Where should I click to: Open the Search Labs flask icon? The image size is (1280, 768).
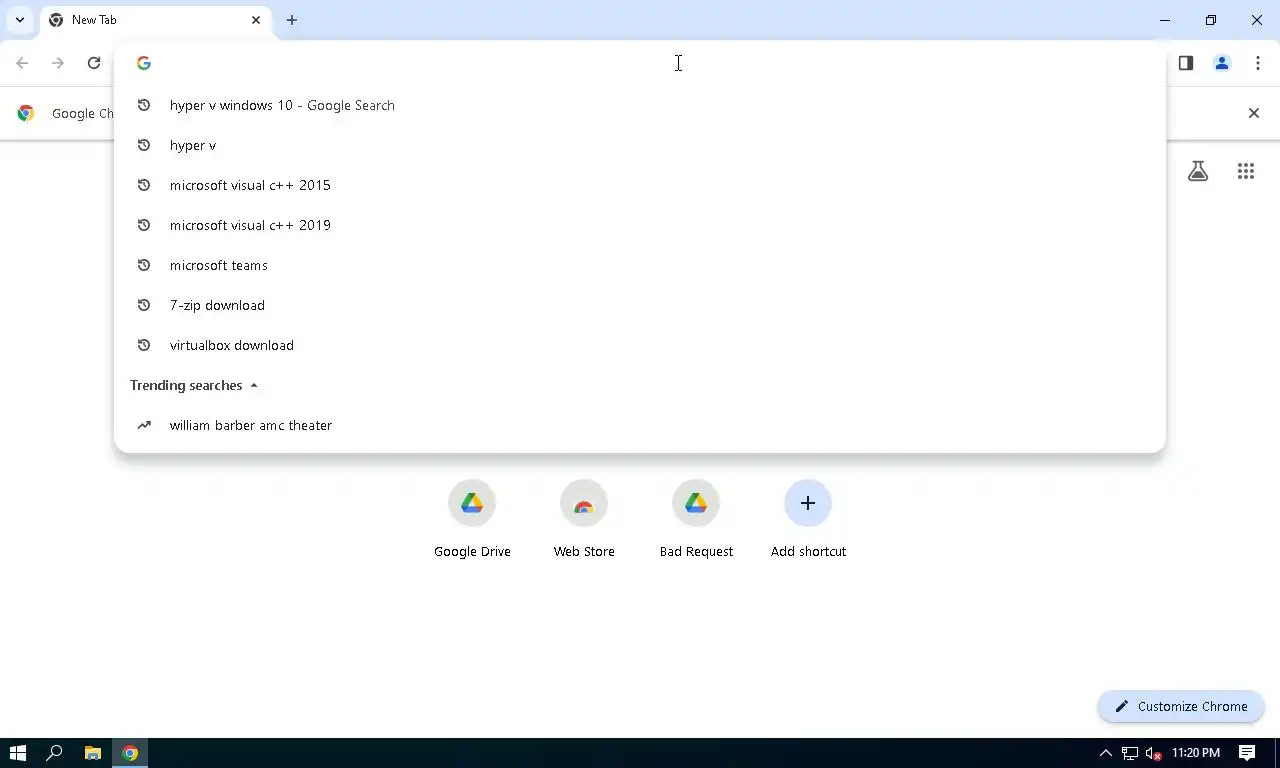point(1198,171)
